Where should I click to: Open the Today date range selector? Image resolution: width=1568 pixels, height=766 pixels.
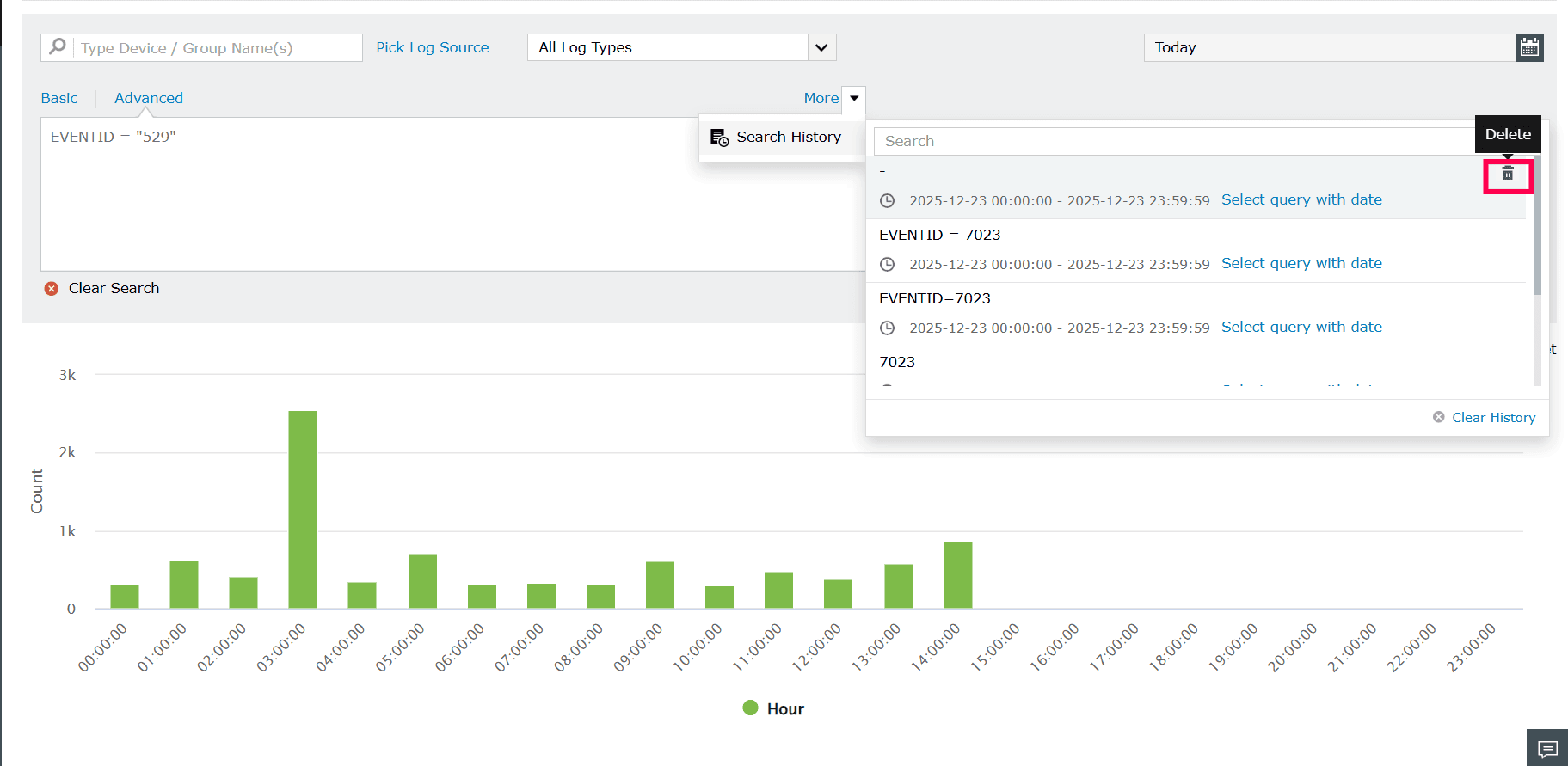click(1330, 47)
